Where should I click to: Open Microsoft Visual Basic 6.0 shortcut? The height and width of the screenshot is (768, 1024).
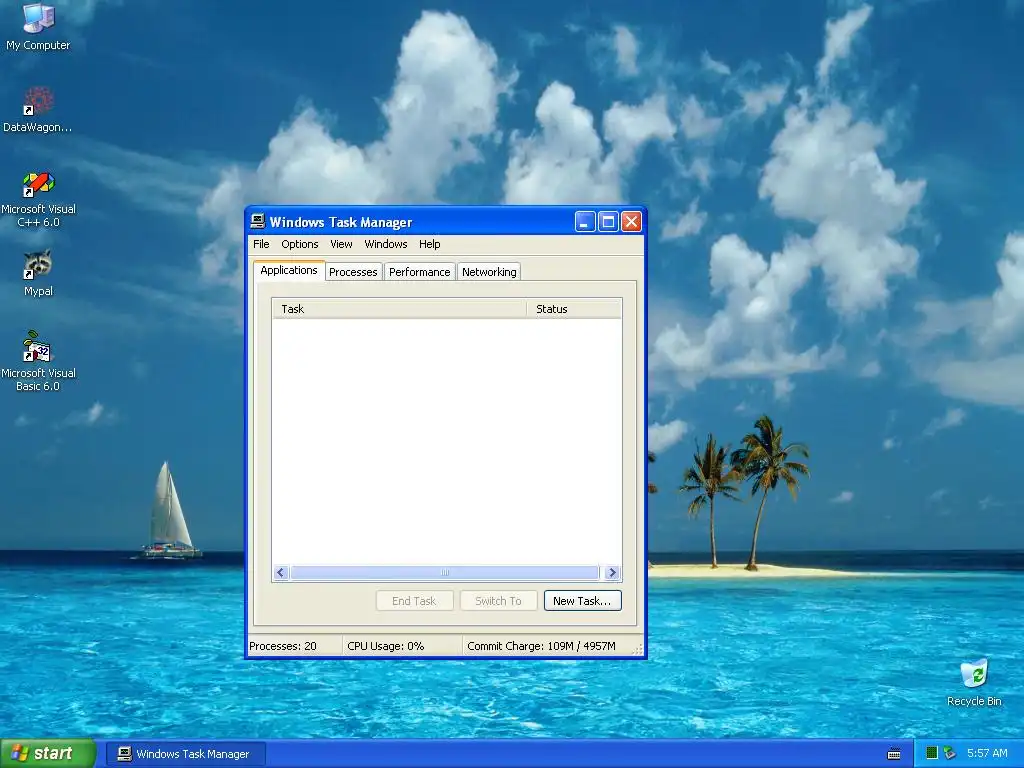click(x=38, y=361)
